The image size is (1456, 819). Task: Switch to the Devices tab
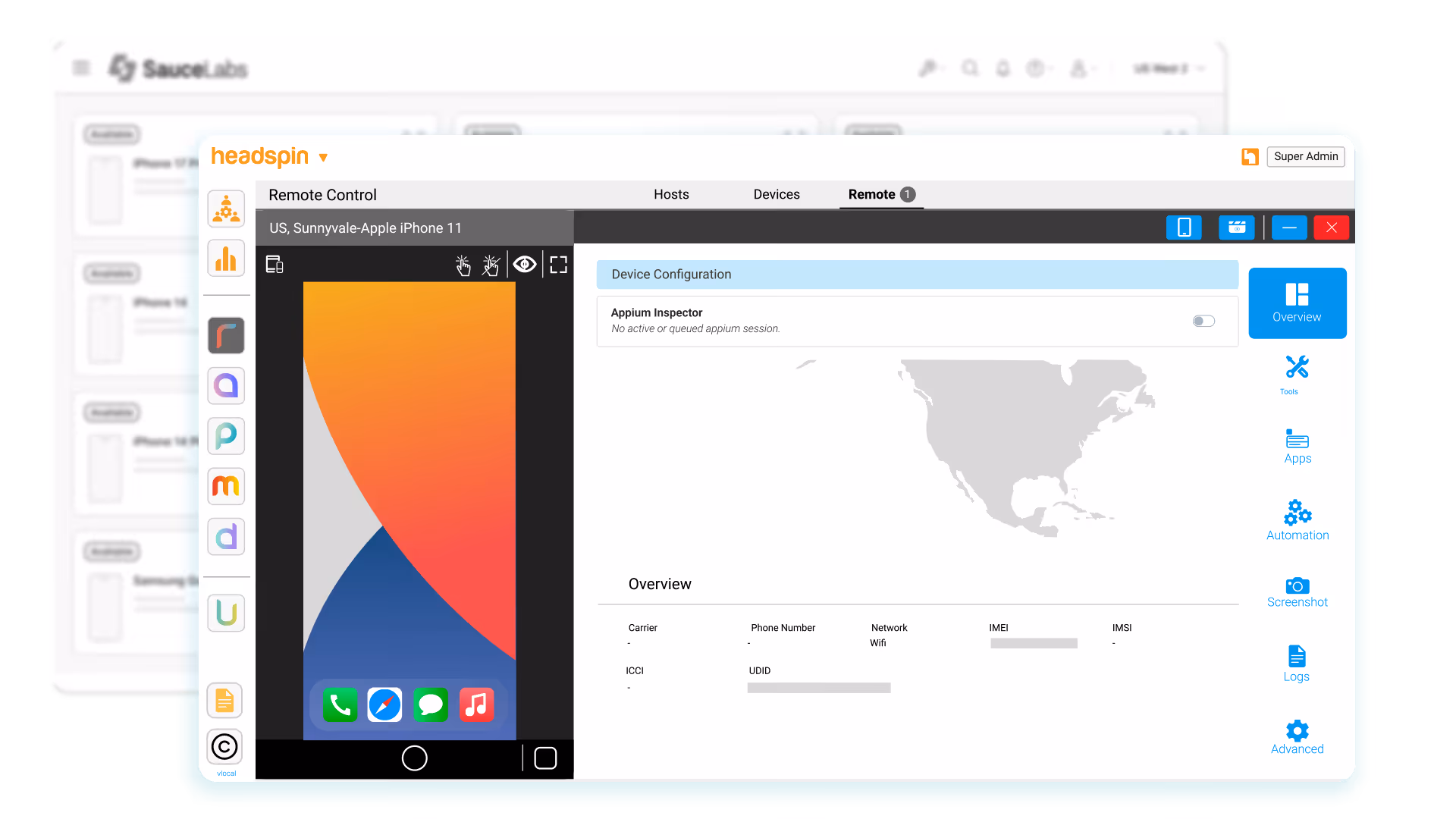[777, 194]
